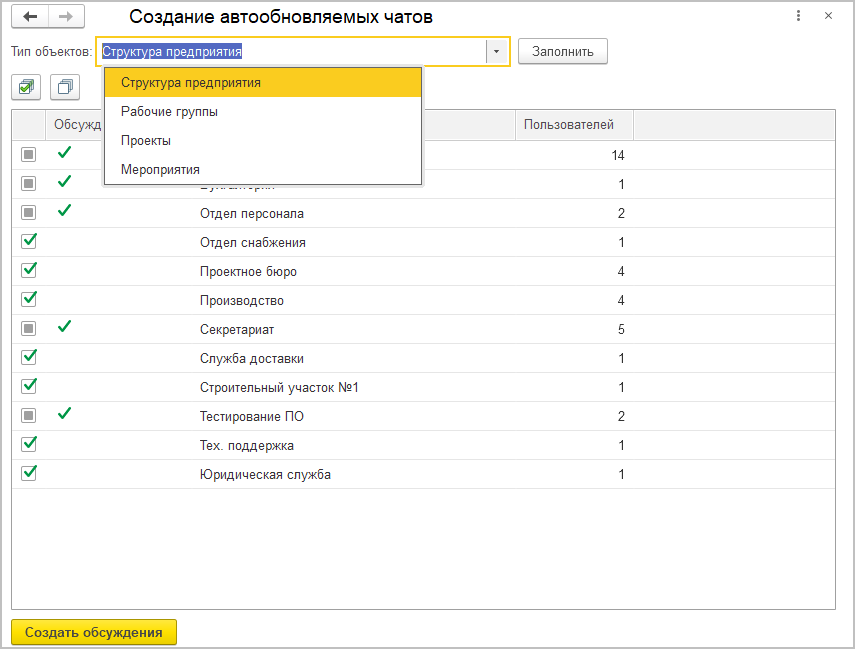The height and width of the screenshot is (649, 855).
Task: Open the Тип объектов dropdown arrow
Action: (496, 52)
